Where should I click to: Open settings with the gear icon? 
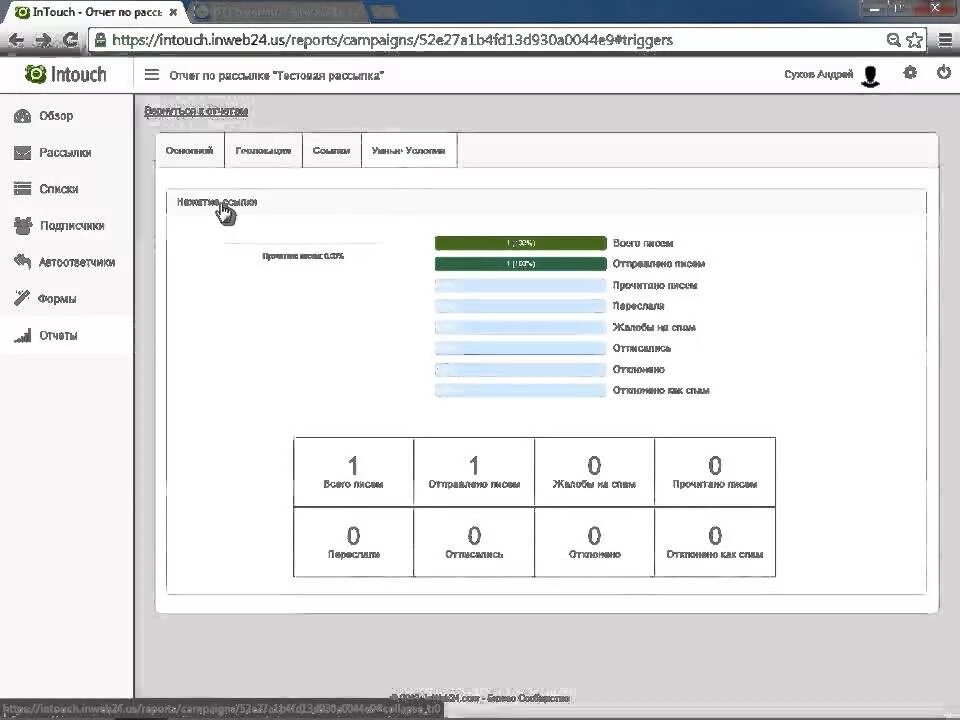tap(910, 73)
